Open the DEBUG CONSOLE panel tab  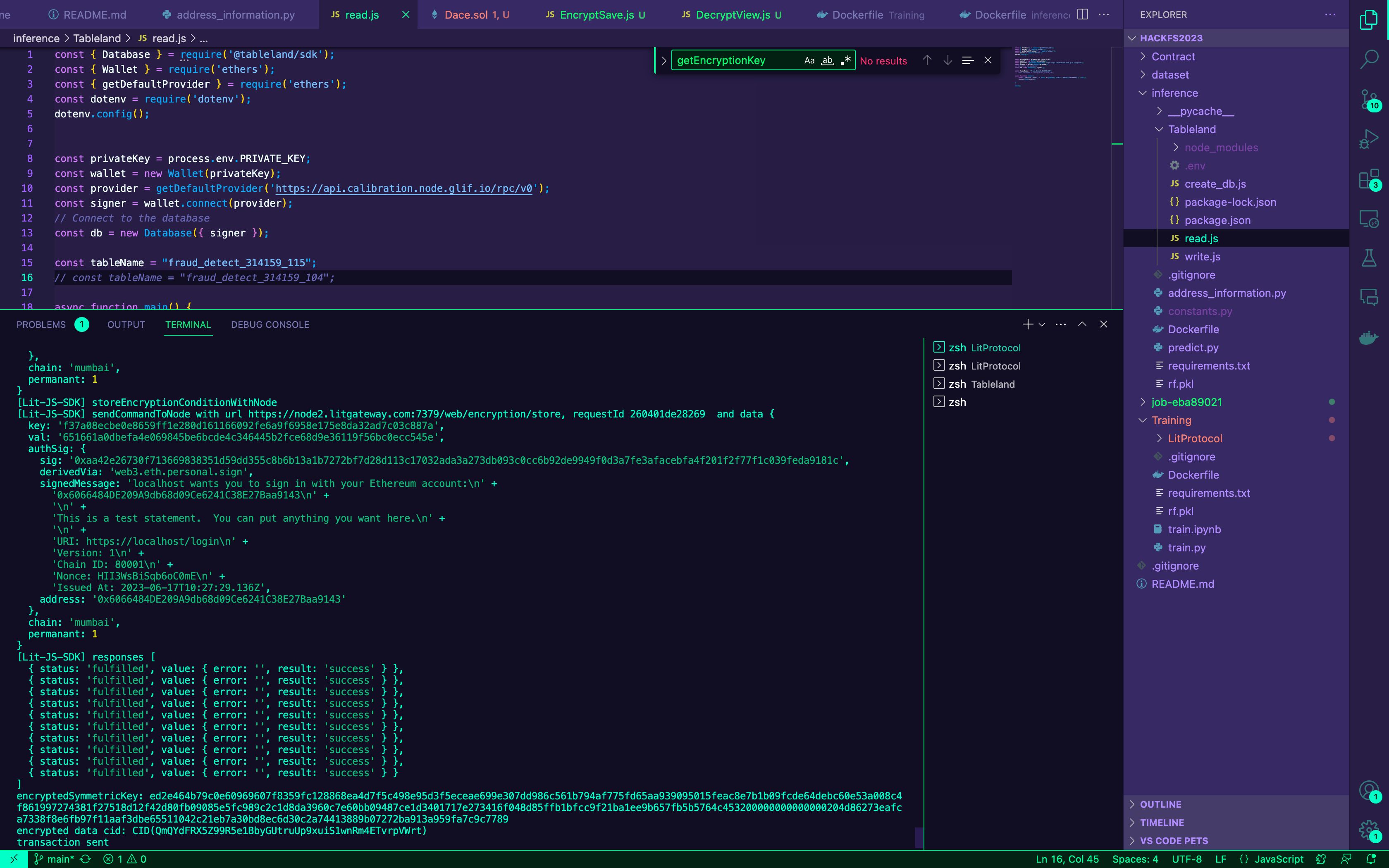[270, 324]
